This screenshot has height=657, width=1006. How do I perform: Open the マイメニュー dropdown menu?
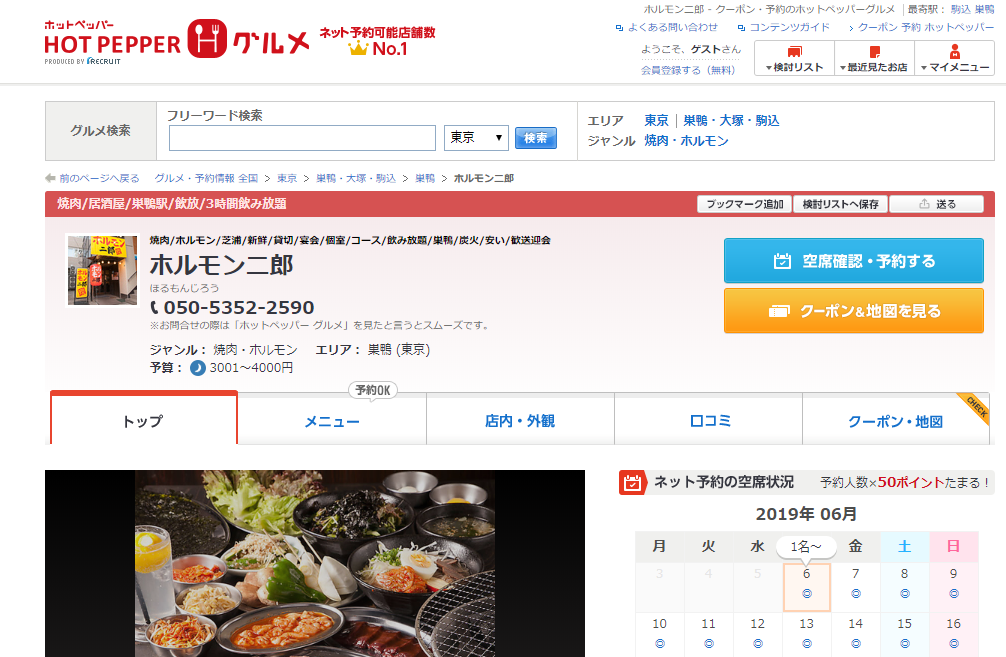tap(955, 58)
